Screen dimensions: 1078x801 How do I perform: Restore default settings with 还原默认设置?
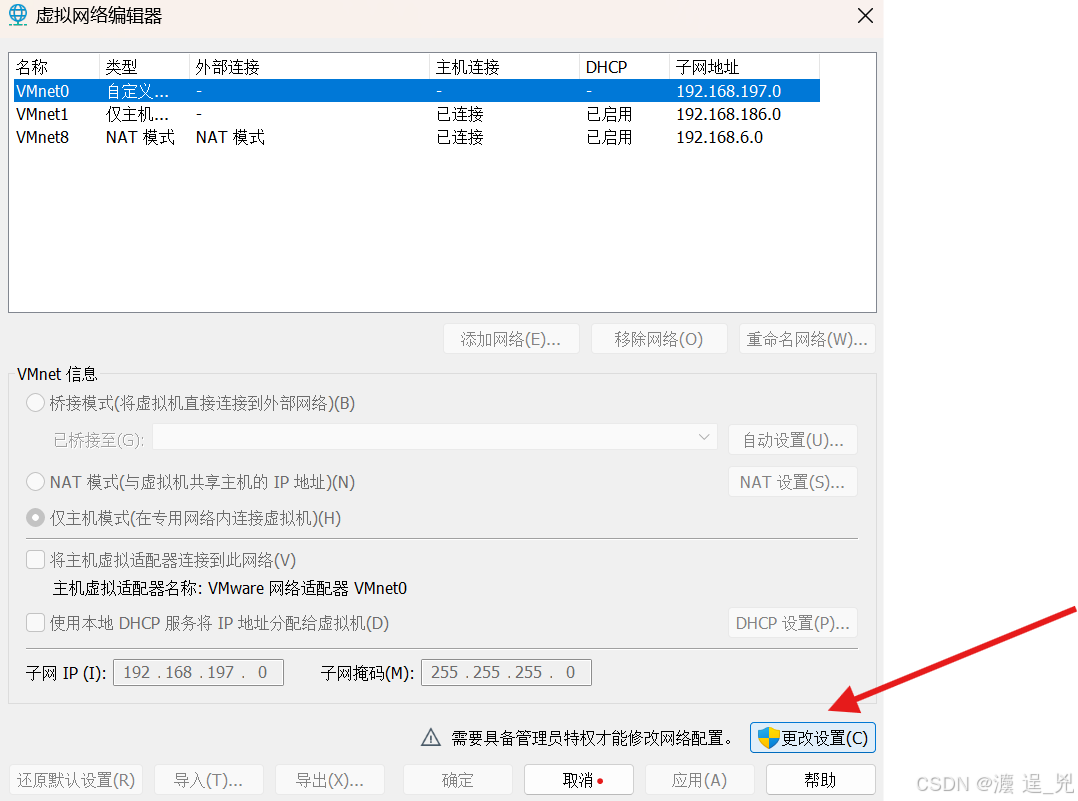(x=75, y=779)
